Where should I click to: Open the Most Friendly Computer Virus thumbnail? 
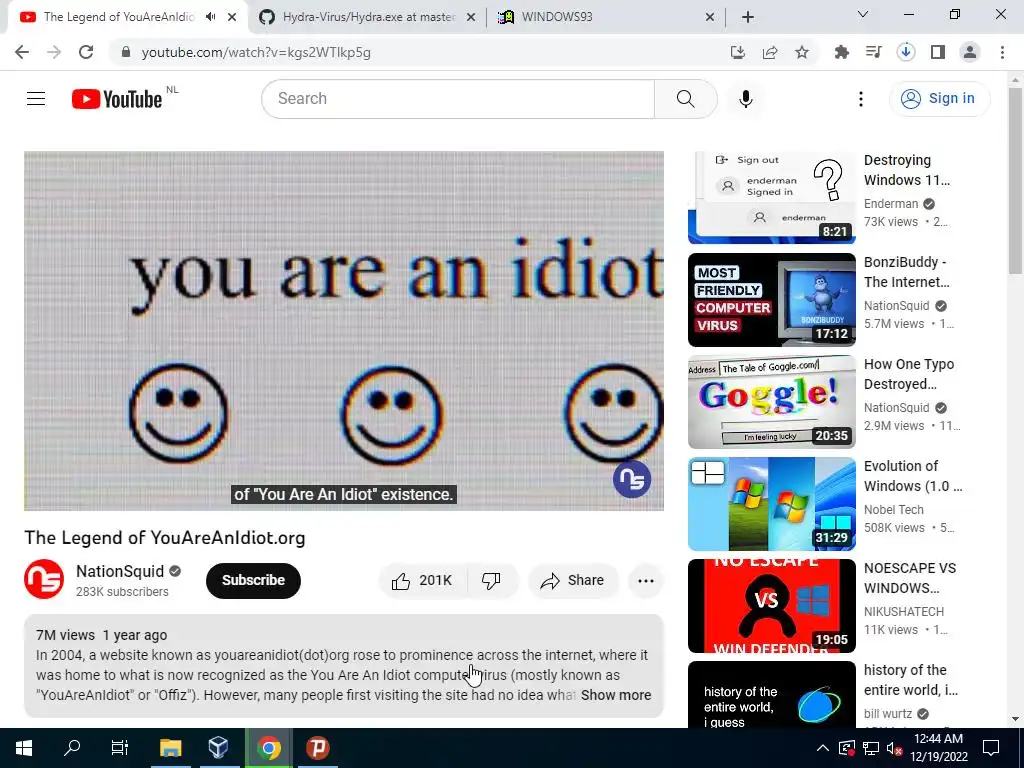[x=771, y=300]
